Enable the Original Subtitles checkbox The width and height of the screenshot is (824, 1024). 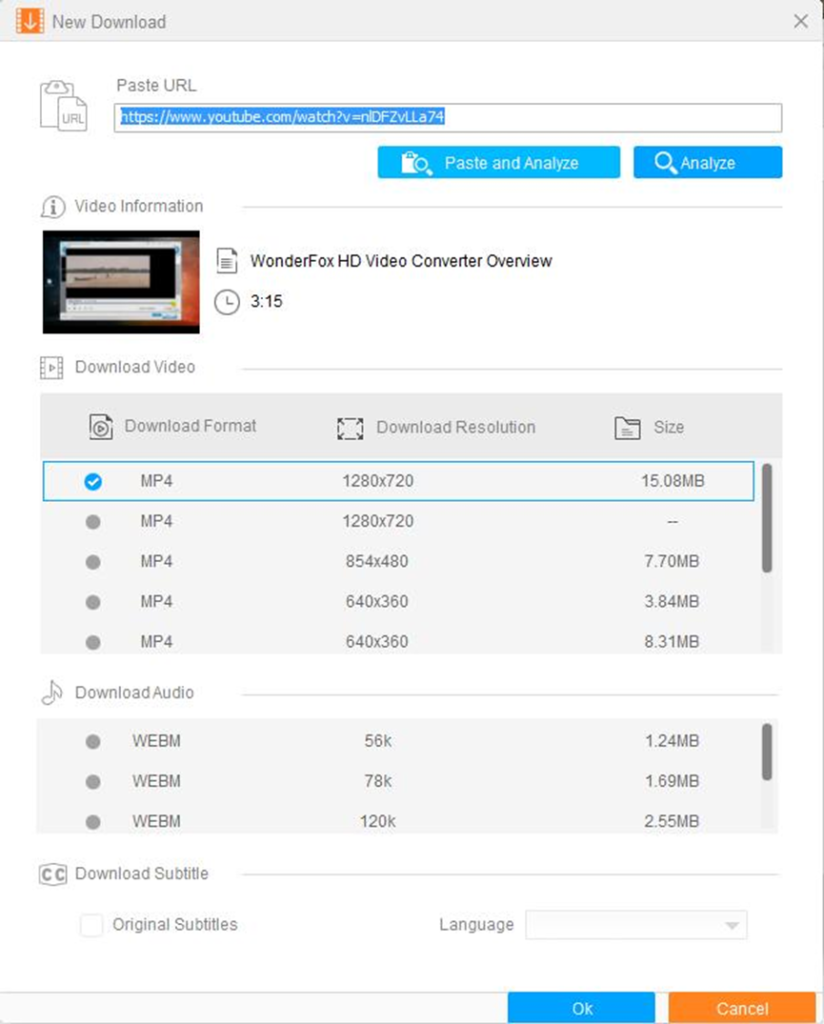click(x=91, y=925)
